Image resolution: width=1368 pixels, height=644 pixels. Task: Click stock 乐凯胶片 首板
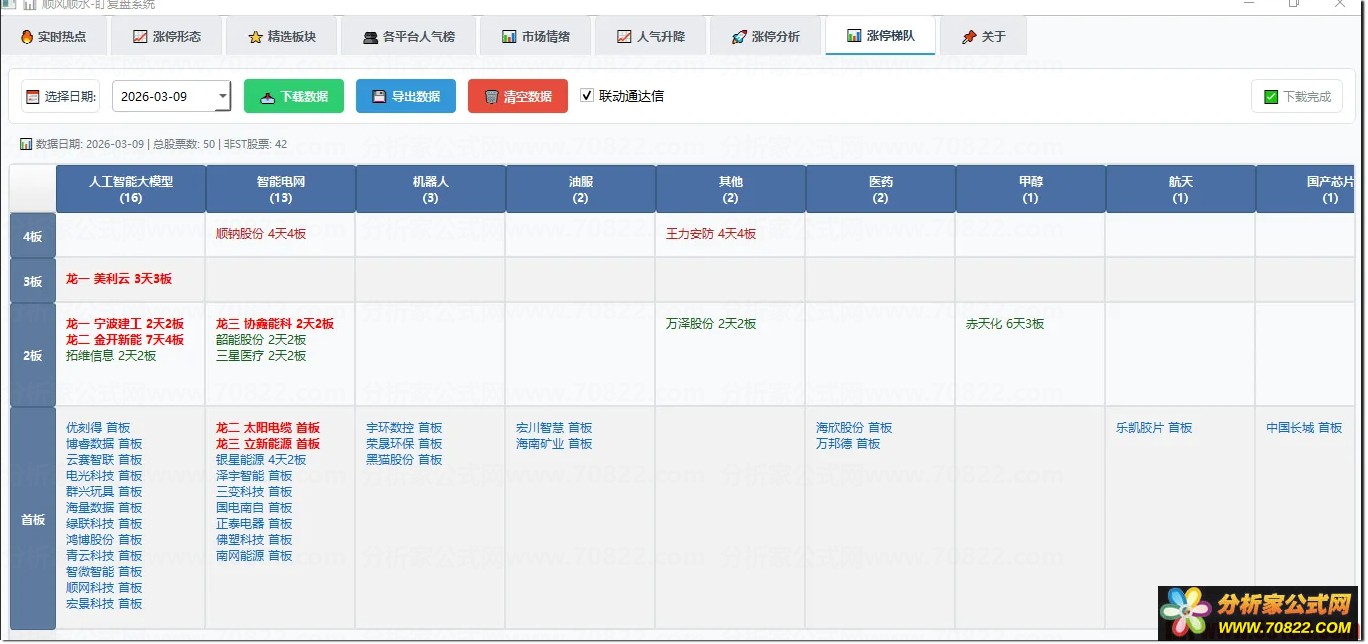pyautogui.click(x=1154, y=428)
